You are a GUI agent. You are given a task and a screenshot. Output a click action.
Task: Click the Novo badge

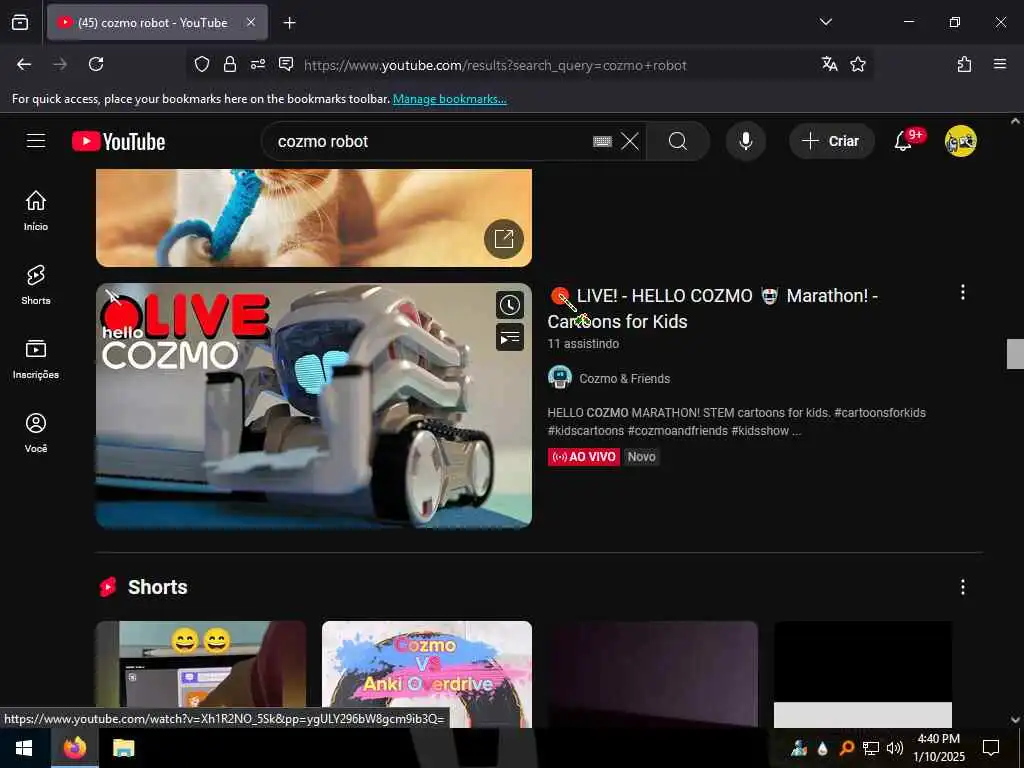[x=641, y=456]
